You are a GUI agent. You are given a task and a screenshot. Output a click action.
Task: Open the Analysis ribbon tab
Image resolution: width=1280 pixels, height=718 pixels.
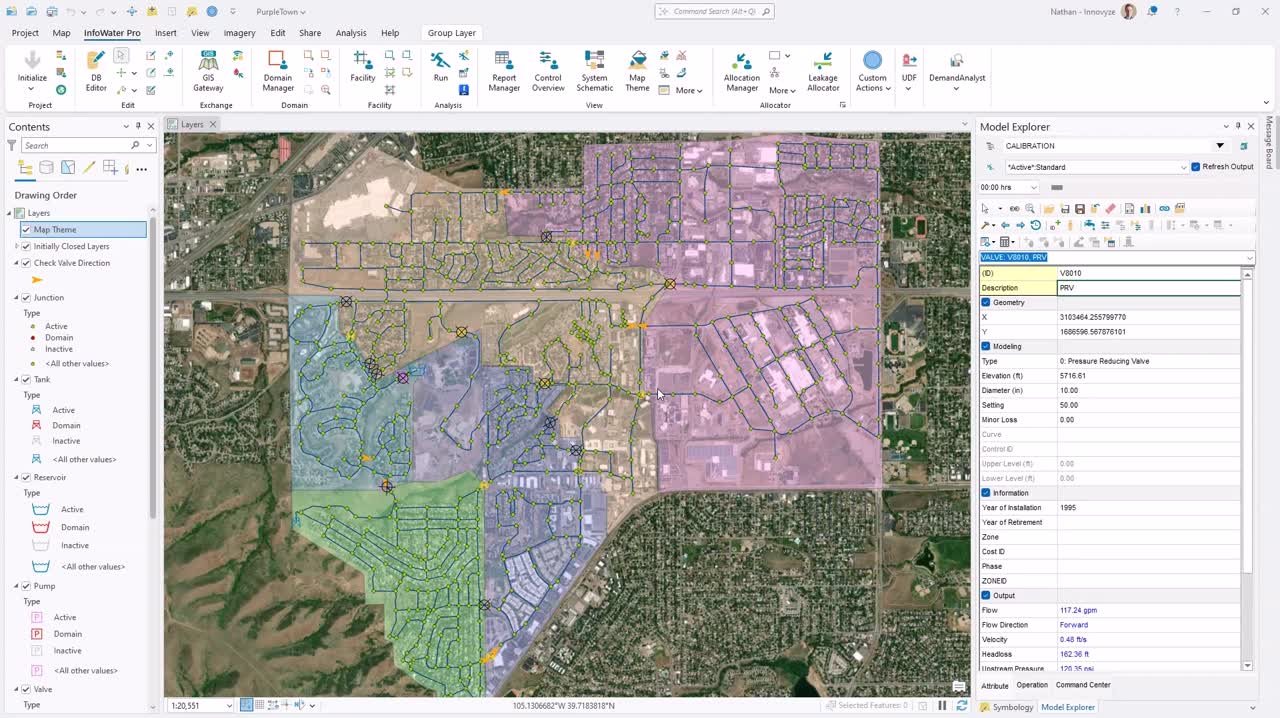pos(351,33)
